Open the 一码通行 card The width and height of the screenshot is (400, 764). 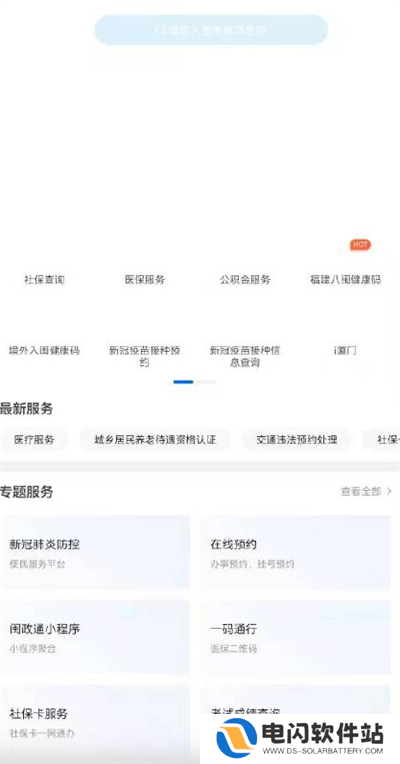point(296,637)
